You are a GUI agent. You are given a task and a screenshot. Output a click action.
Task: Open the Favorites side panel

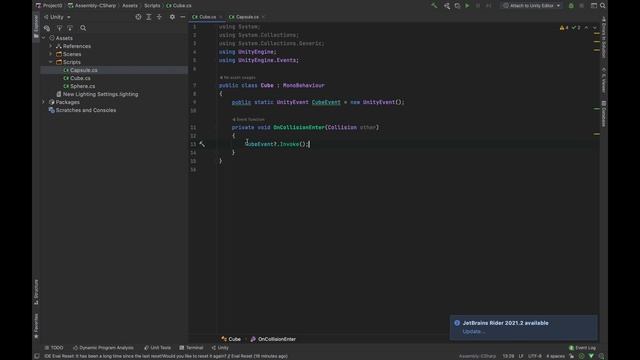[x=36, y=326]
